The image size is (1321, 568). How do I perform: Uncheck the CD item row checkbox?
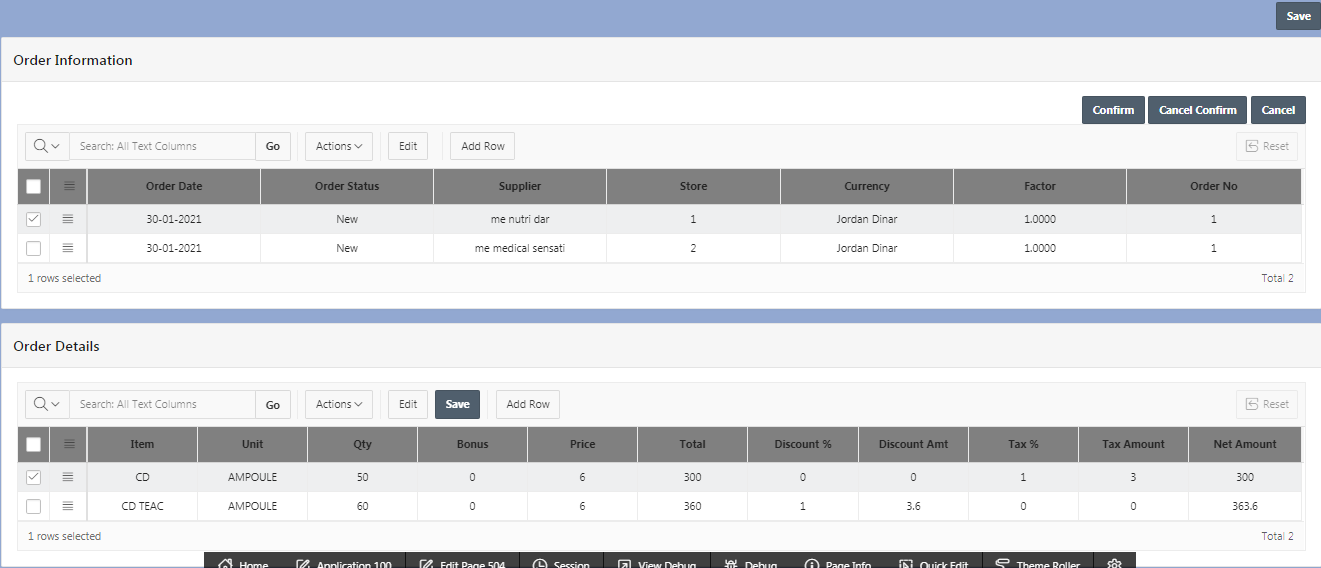pyautogui.click(x=34, y=477)
